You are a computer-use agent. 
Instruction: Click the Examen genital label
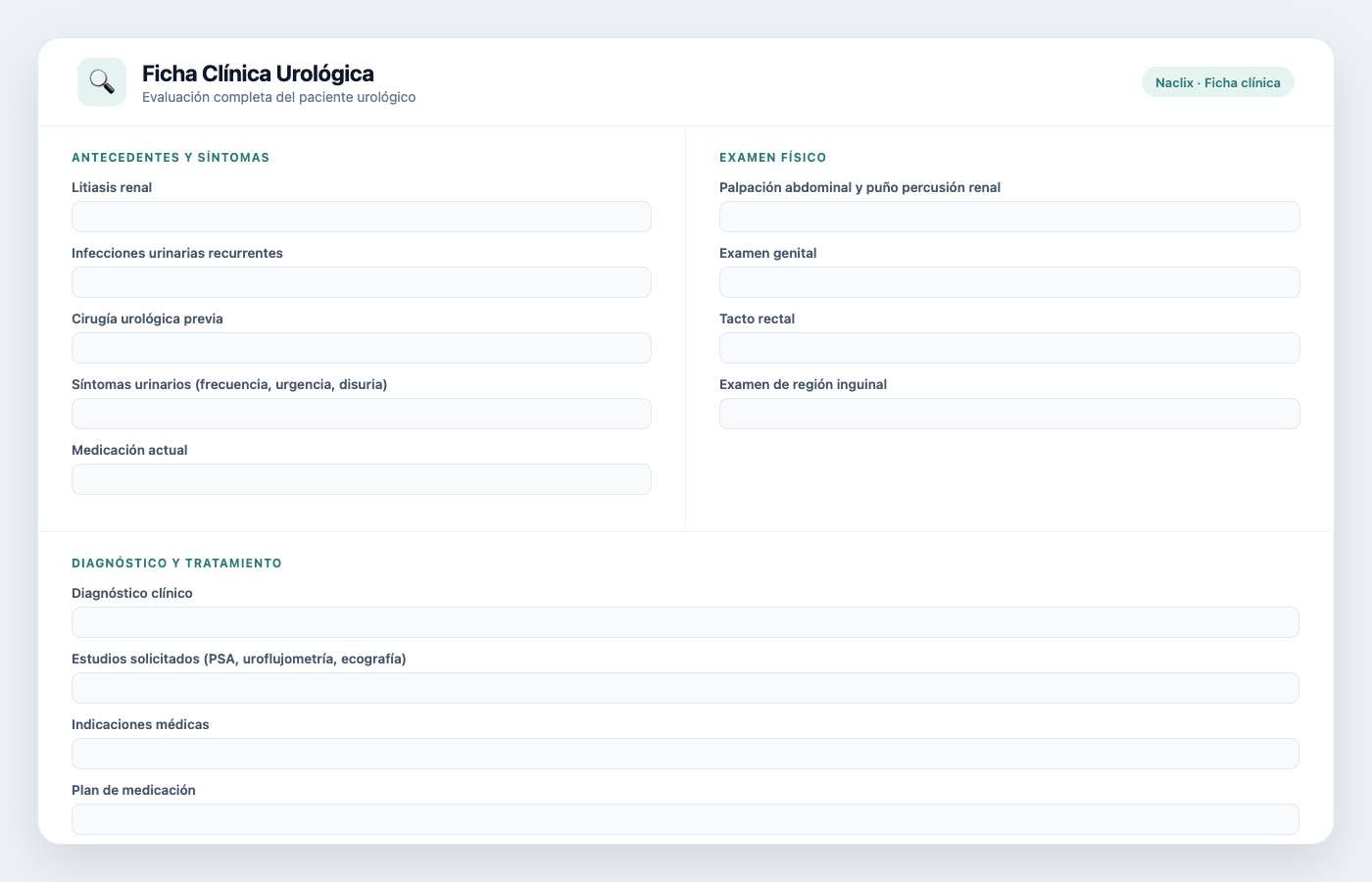[767, 253]
